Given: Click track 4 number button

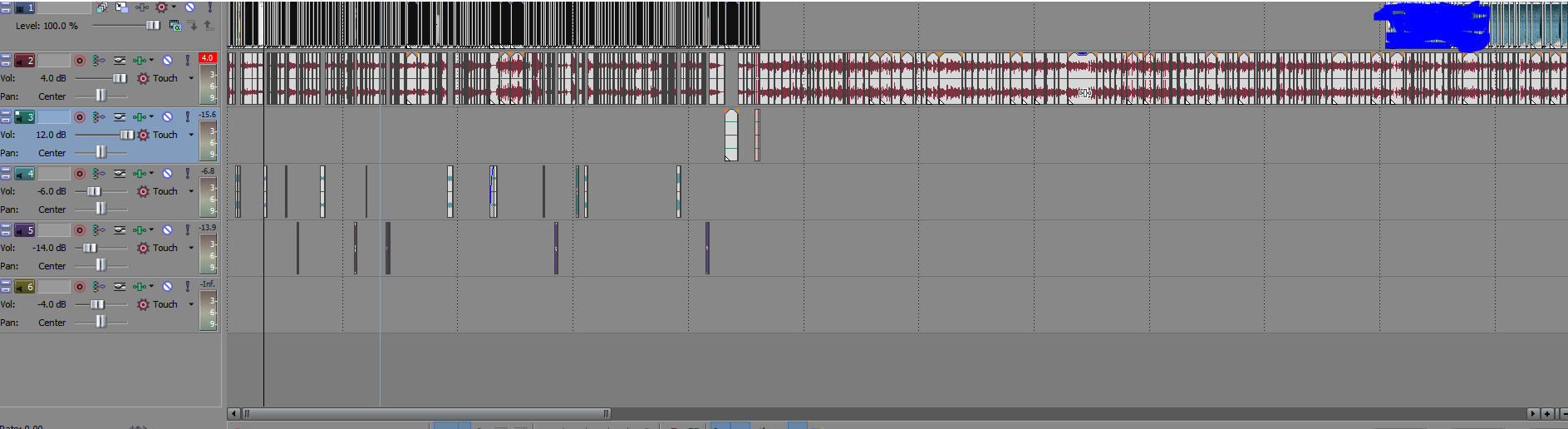Looking at the screenshot, I should 25,174.
